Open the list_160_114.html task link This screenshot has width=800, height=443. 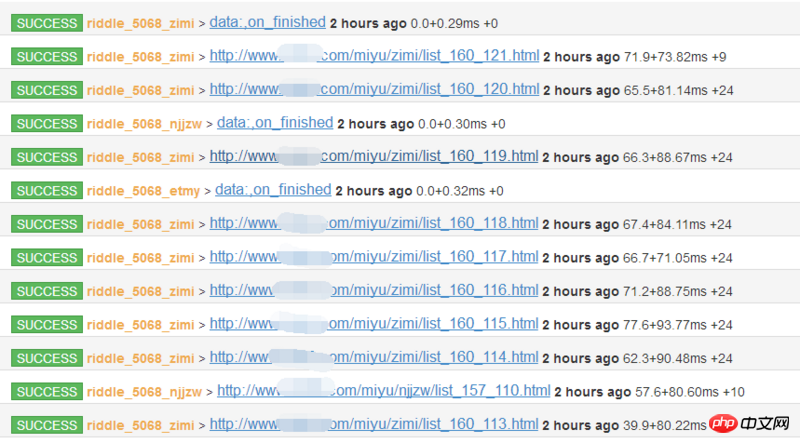[x=373, y=357]
